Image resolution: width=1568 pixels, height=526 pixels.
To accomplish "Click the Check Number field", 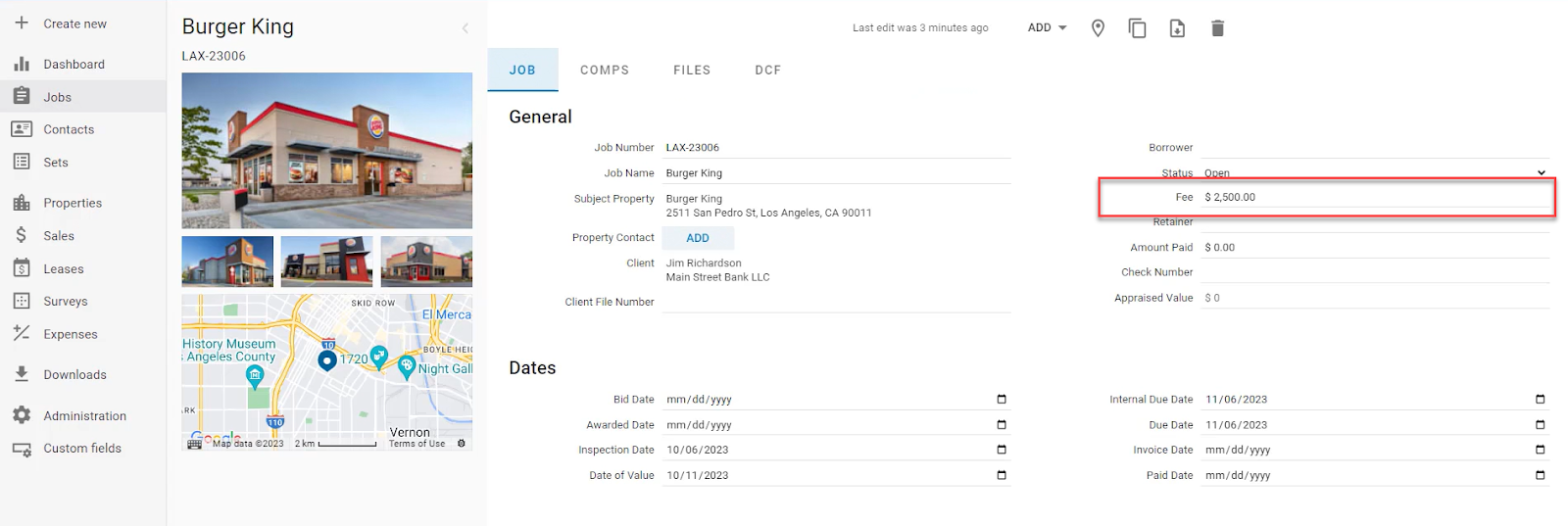I will coord(1375,272).
